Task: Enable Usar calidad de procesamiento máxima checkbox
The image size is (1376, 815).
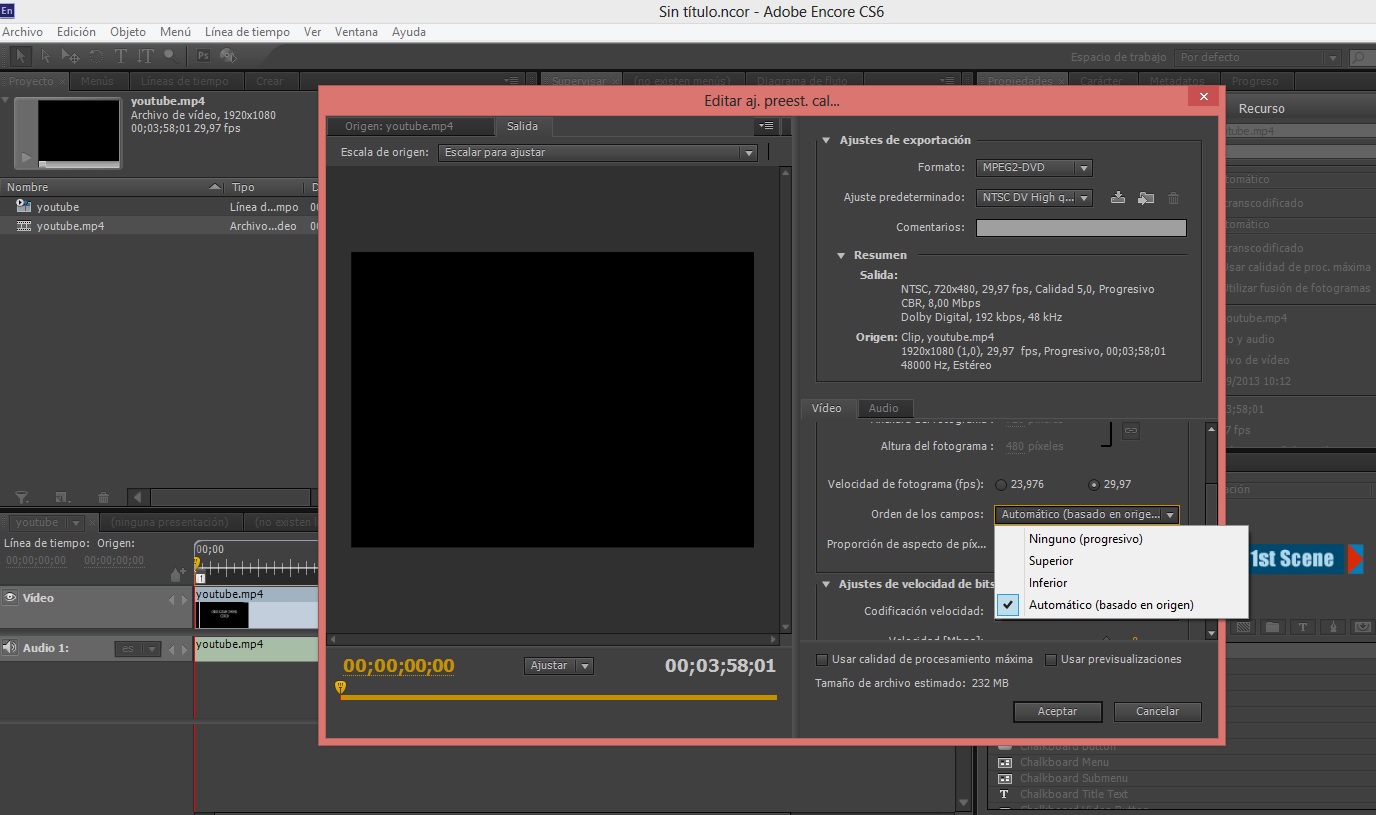Action: pos(822,660)
